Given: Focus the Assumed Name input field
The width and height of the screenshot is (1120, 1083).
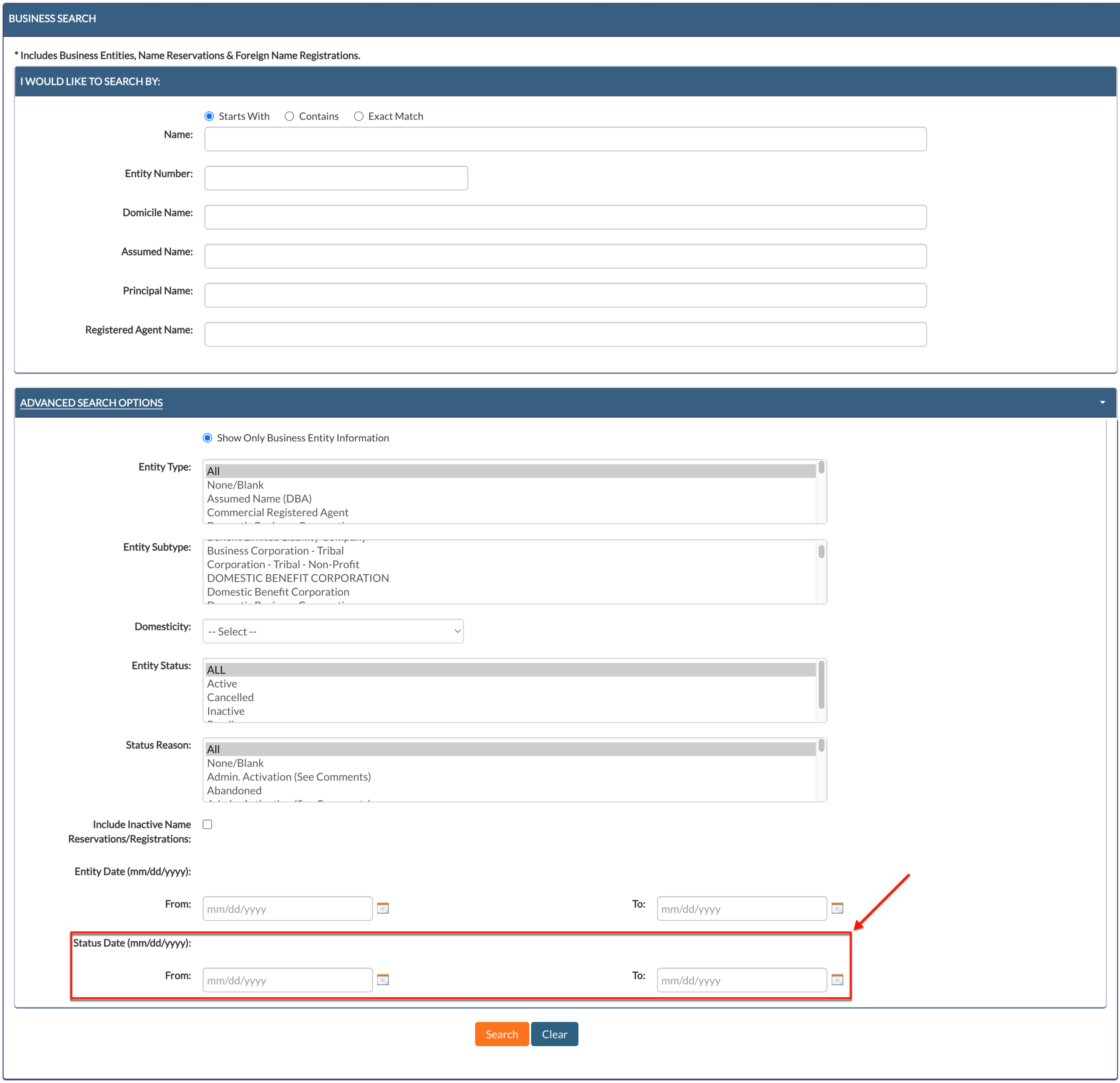Looking at the screenshot, I should [566, 256].
